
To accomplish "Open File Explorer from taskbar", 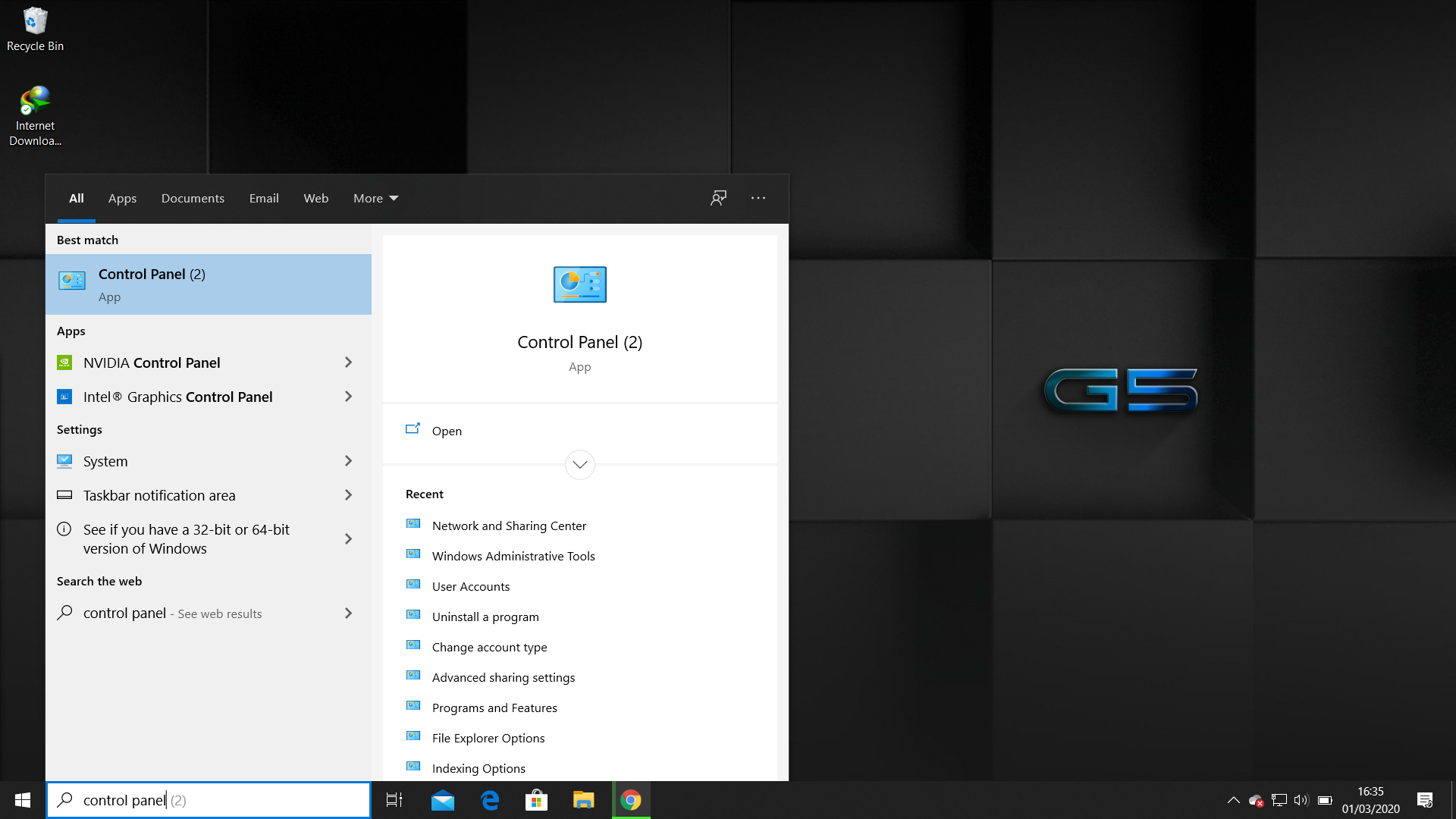I will click(584, 800).
